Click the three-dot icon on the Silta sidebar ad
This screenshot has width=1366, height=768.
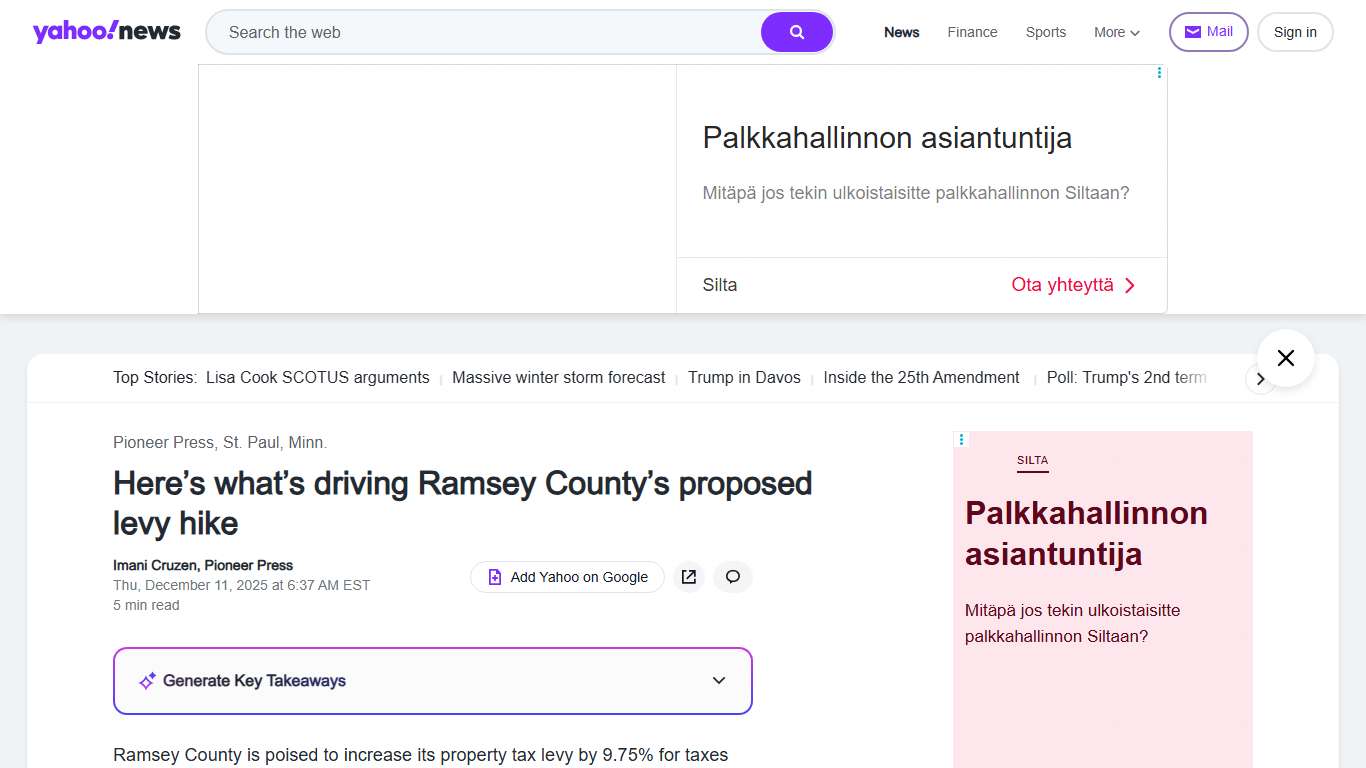point(961,439)
